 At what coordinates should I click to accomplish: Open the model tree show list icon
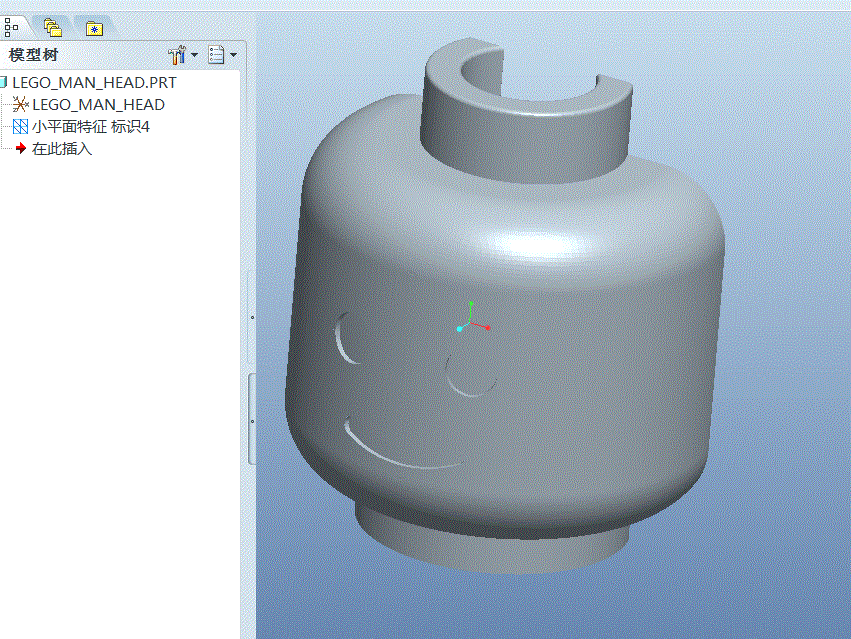pos(216,55)
